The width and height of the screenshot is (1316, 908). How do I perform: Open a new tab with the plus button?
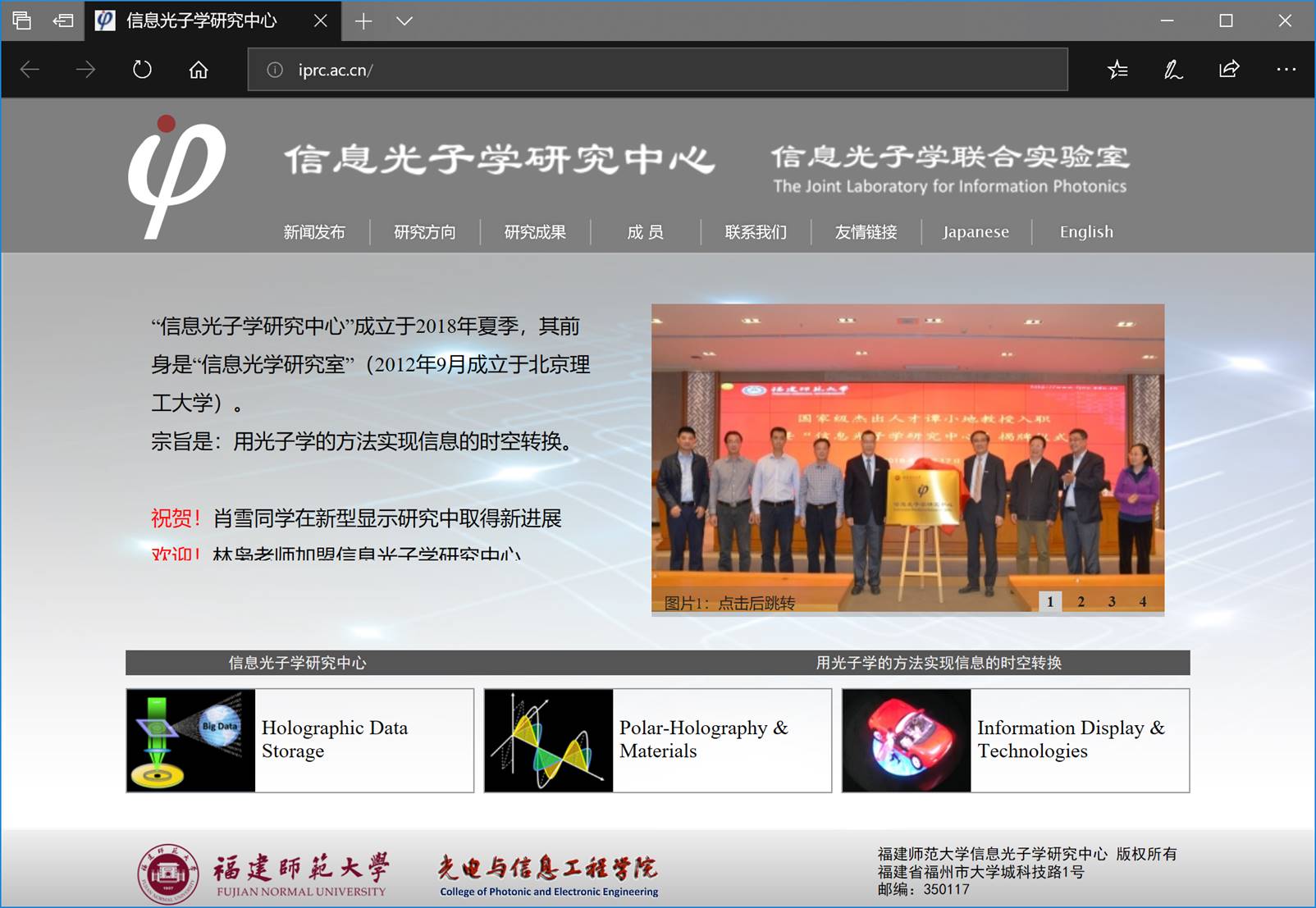point(363,21)
